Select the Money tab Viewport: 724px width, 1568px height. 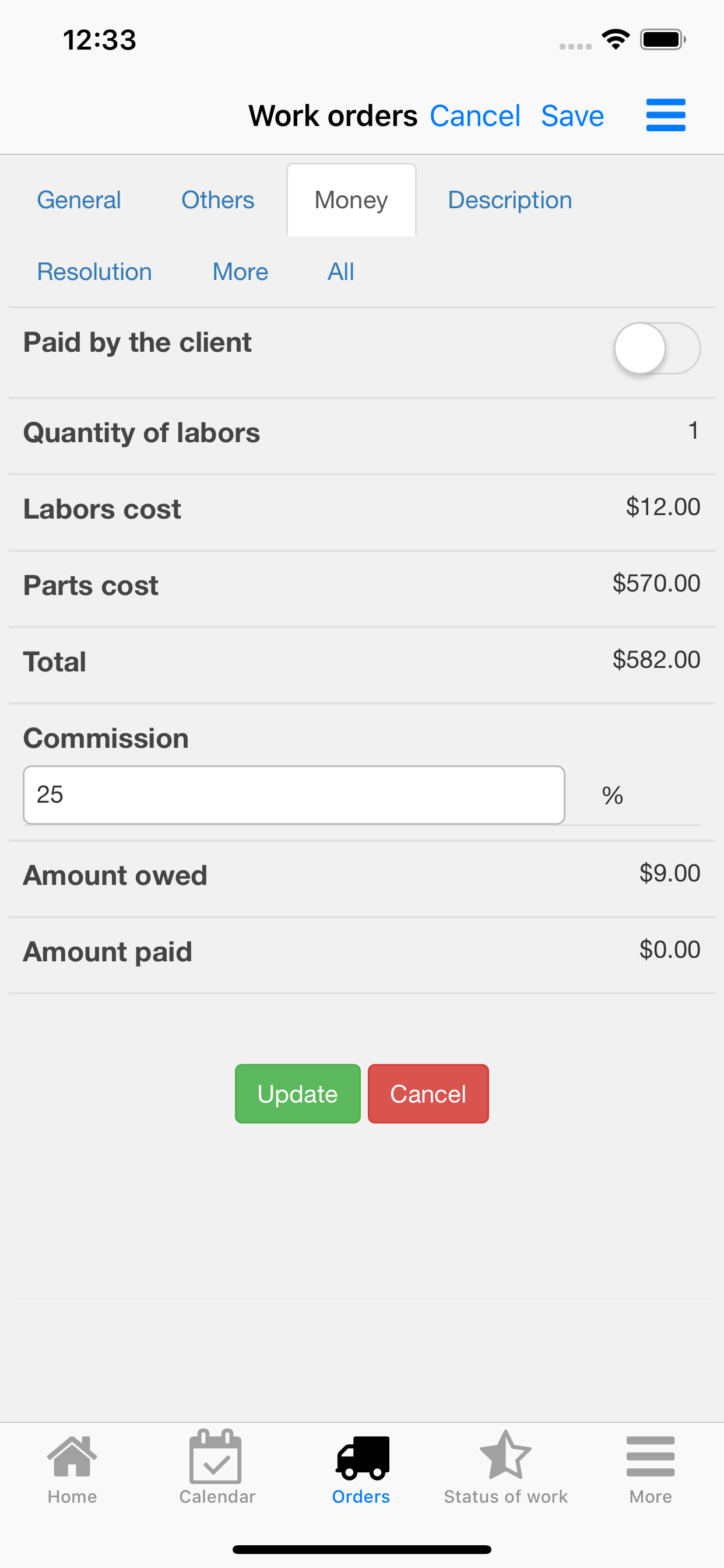point(351,200)
